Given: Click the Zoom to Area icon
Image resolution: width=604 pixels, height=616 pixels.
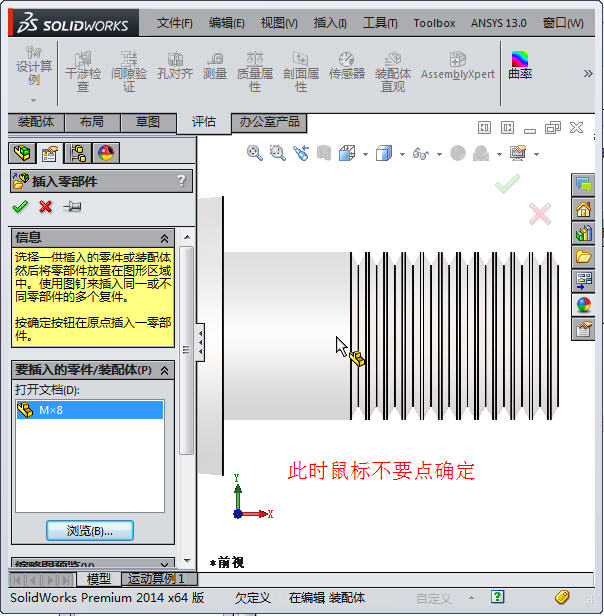Looking at the screenshot, I should pyautogui.click(x=278, y=153).
